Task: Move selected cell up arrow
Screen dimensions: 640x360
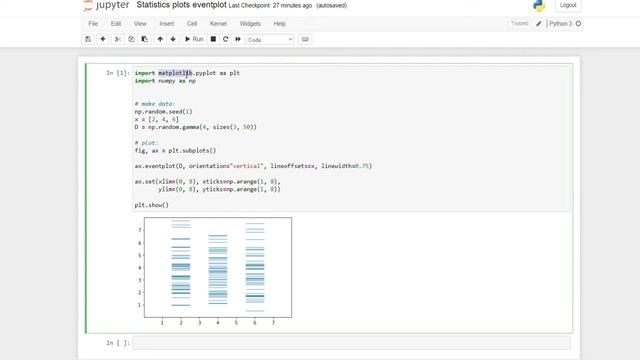Action: pyautogui.click(x=160, y=39)
